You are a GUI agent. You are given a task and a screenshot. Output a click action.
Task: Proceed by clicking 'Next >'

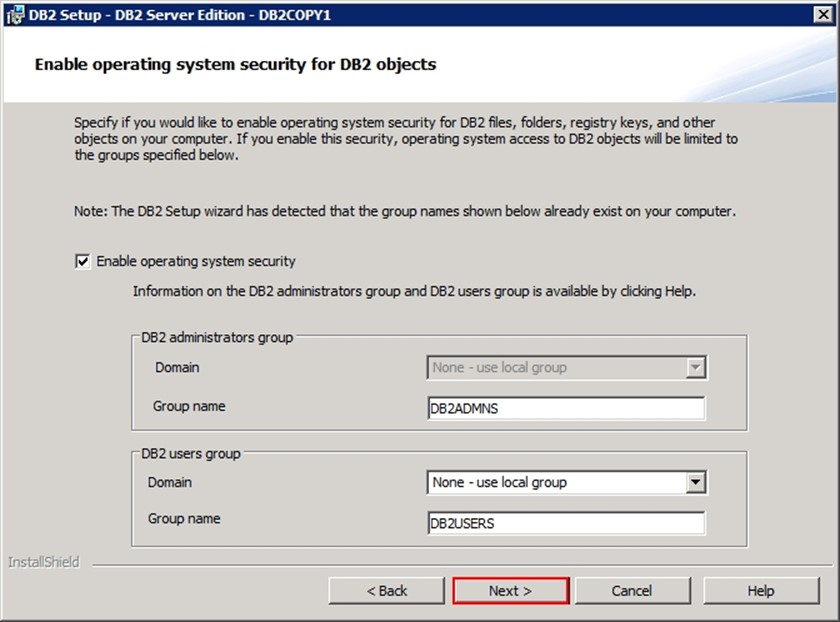[x=510, y=591]
